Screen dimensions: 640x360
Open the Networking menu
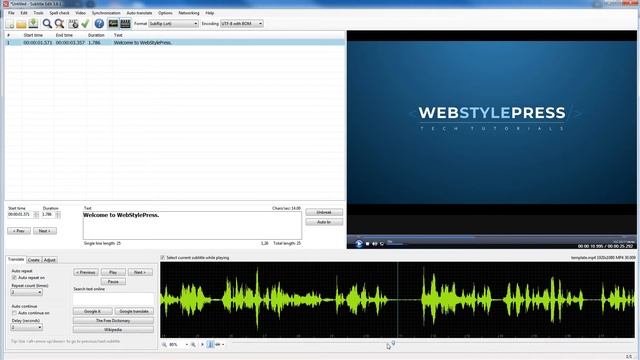pyautogui.click(x=189, y=13)
